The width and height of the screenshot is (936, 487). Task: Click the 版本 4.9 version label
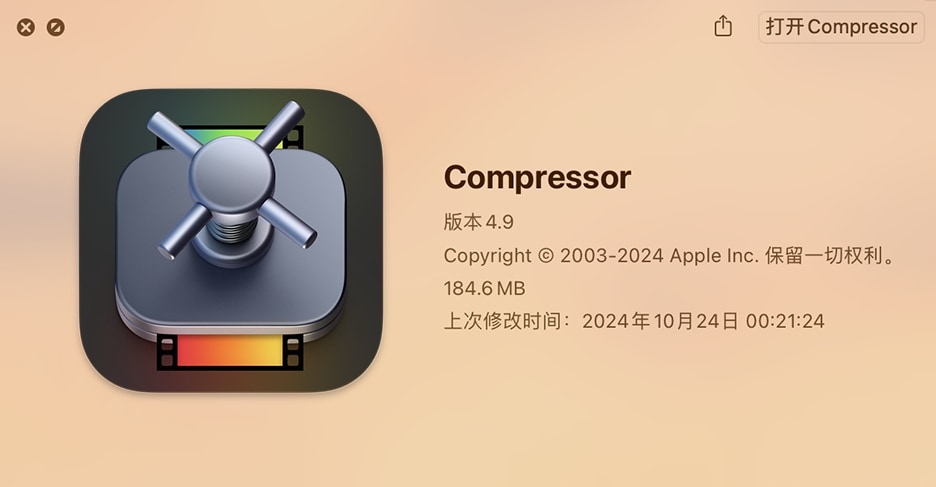pos(478,222)
